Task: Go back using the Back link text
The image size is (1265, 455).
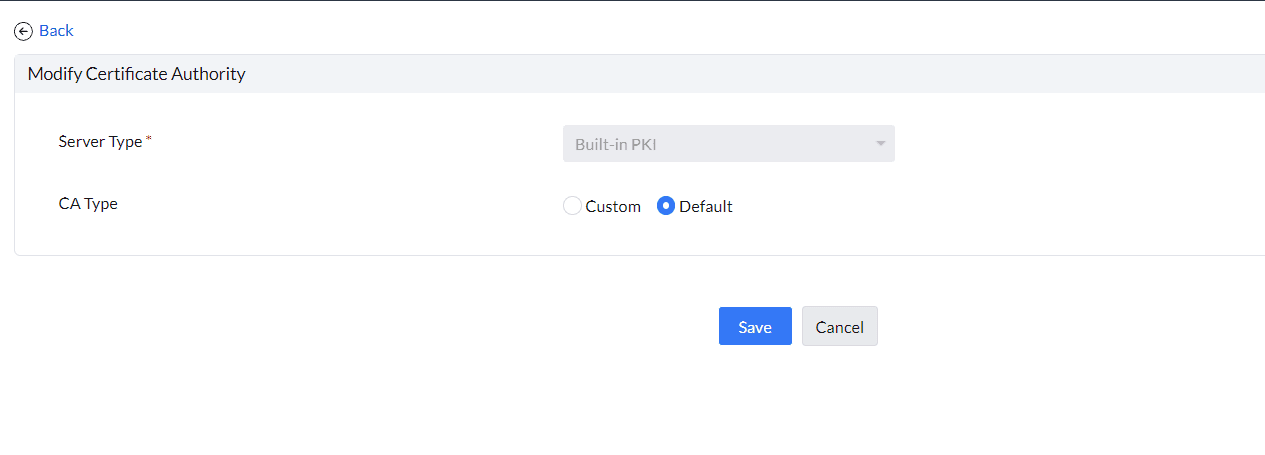Action: [x=56, y=31]
